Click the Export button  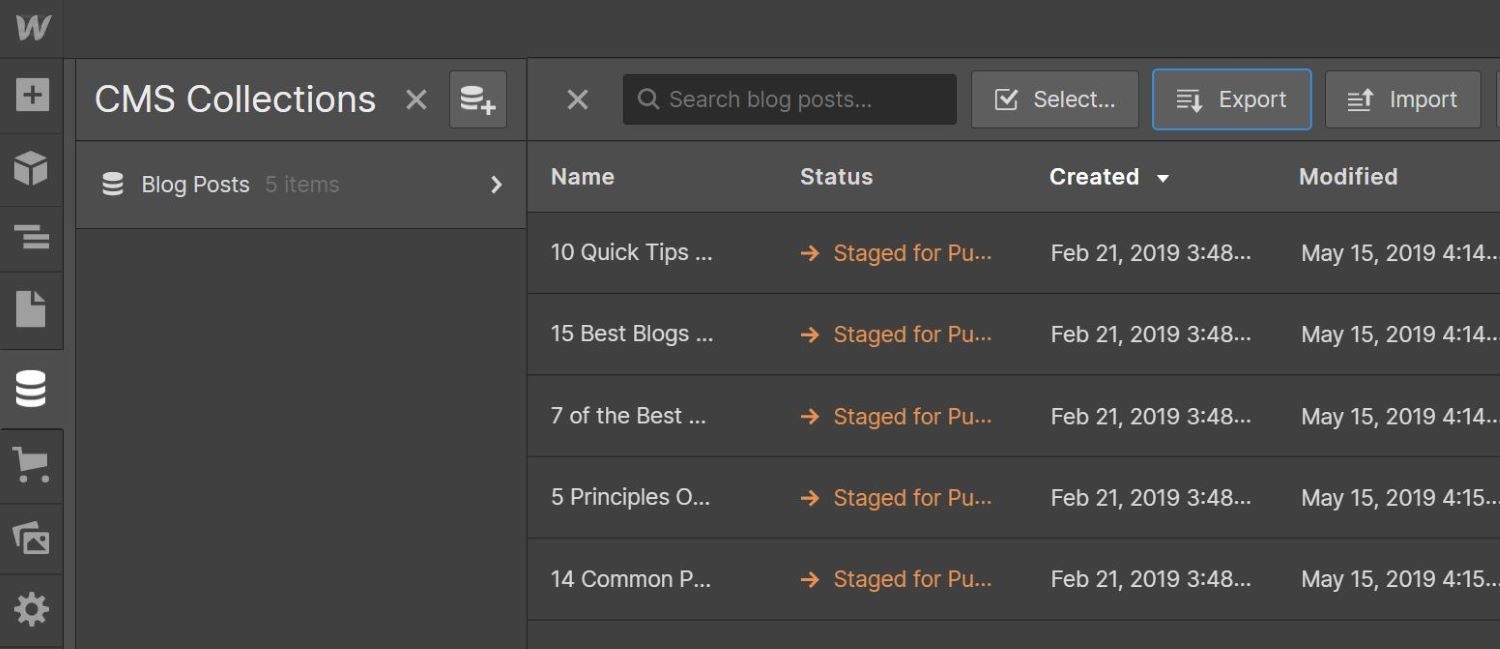coord(1231,99)
